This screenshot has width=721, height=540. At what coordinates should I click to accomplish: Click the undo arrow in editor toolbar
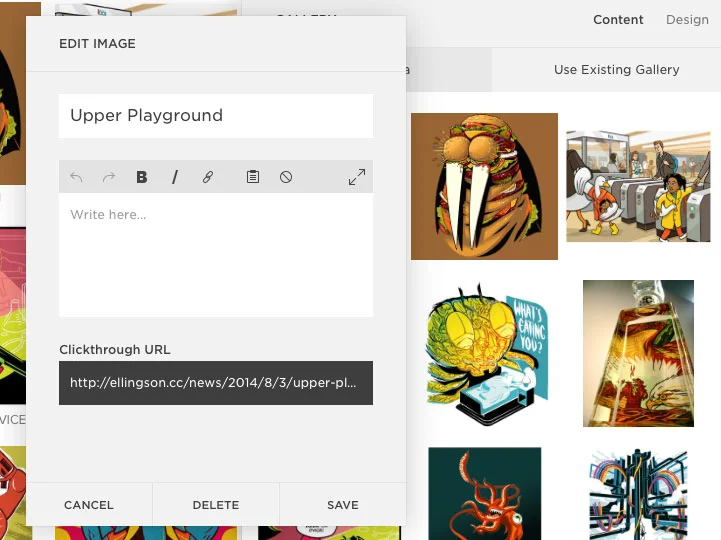pos(76,177)
